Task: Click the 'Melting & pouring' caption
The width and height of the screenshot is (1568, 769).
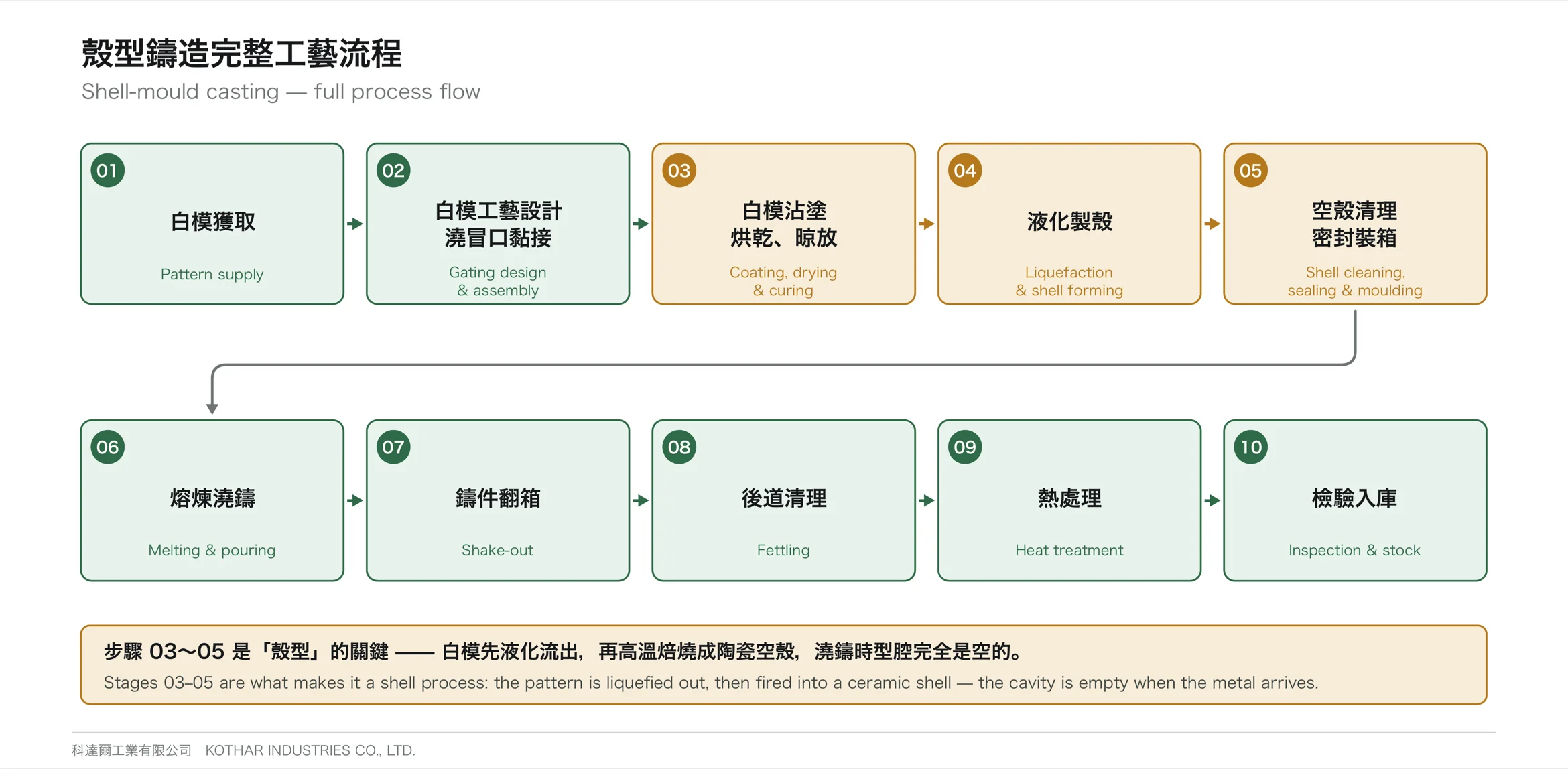Action: pos(212,550)
